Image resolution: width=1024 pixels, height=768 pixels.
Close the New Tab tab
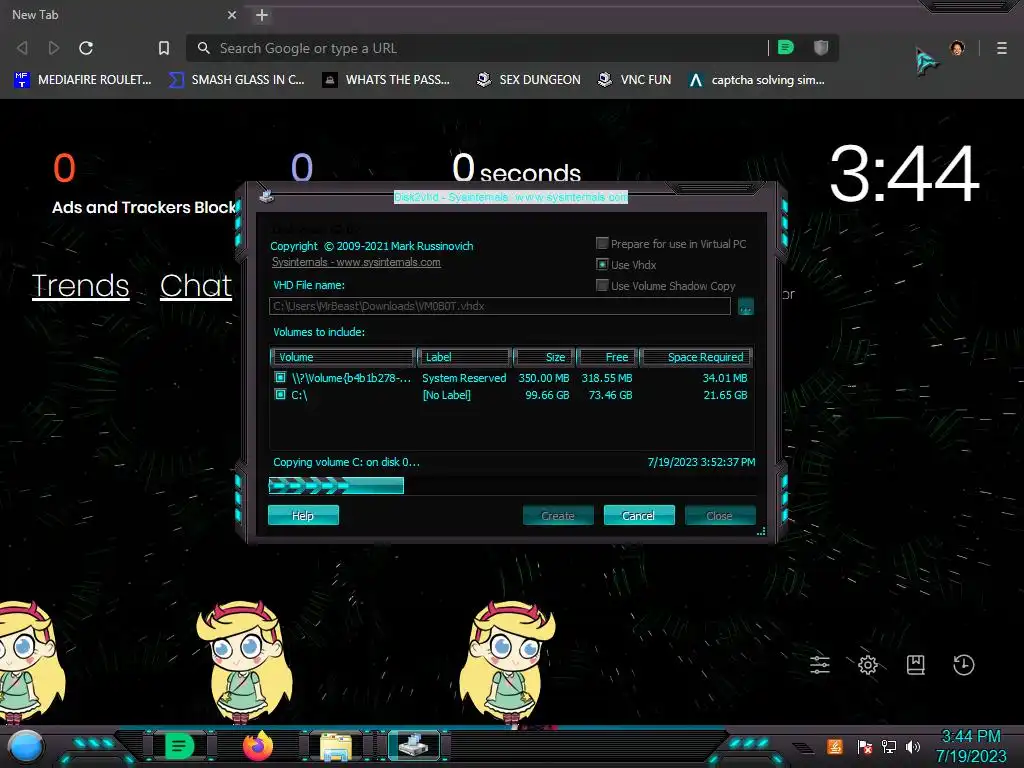pos(232,15)
